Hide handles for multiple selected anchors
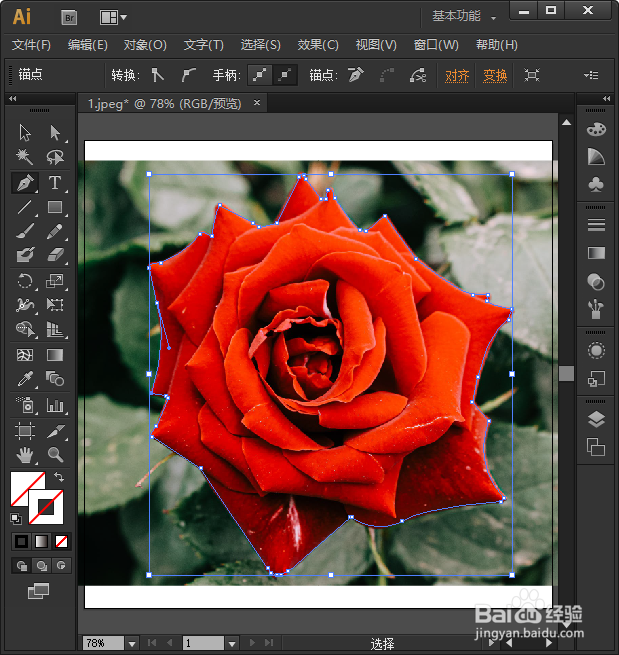619x655 pixels. (285, 75)
